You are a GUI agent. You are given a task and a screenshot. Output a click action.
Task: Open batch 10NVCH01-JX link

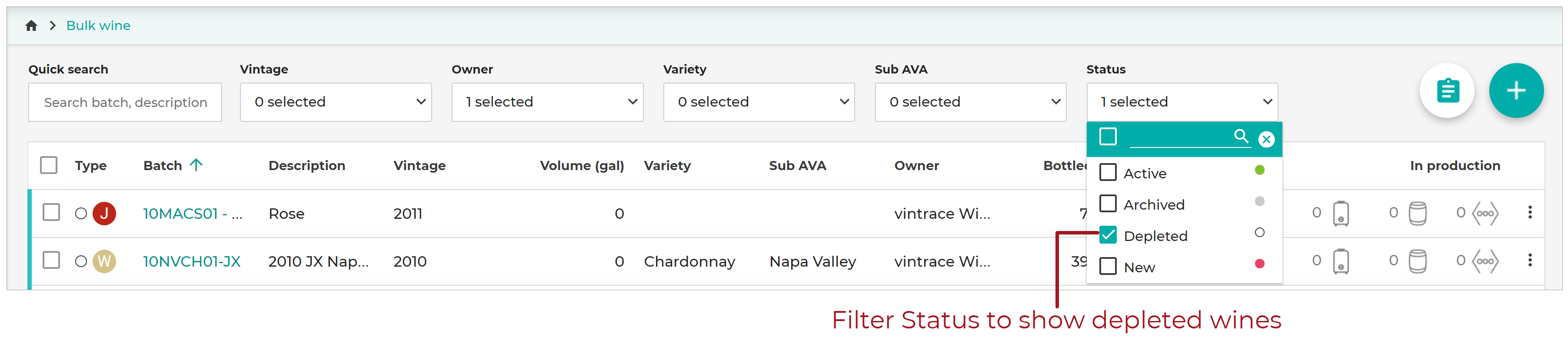[192, 261]
